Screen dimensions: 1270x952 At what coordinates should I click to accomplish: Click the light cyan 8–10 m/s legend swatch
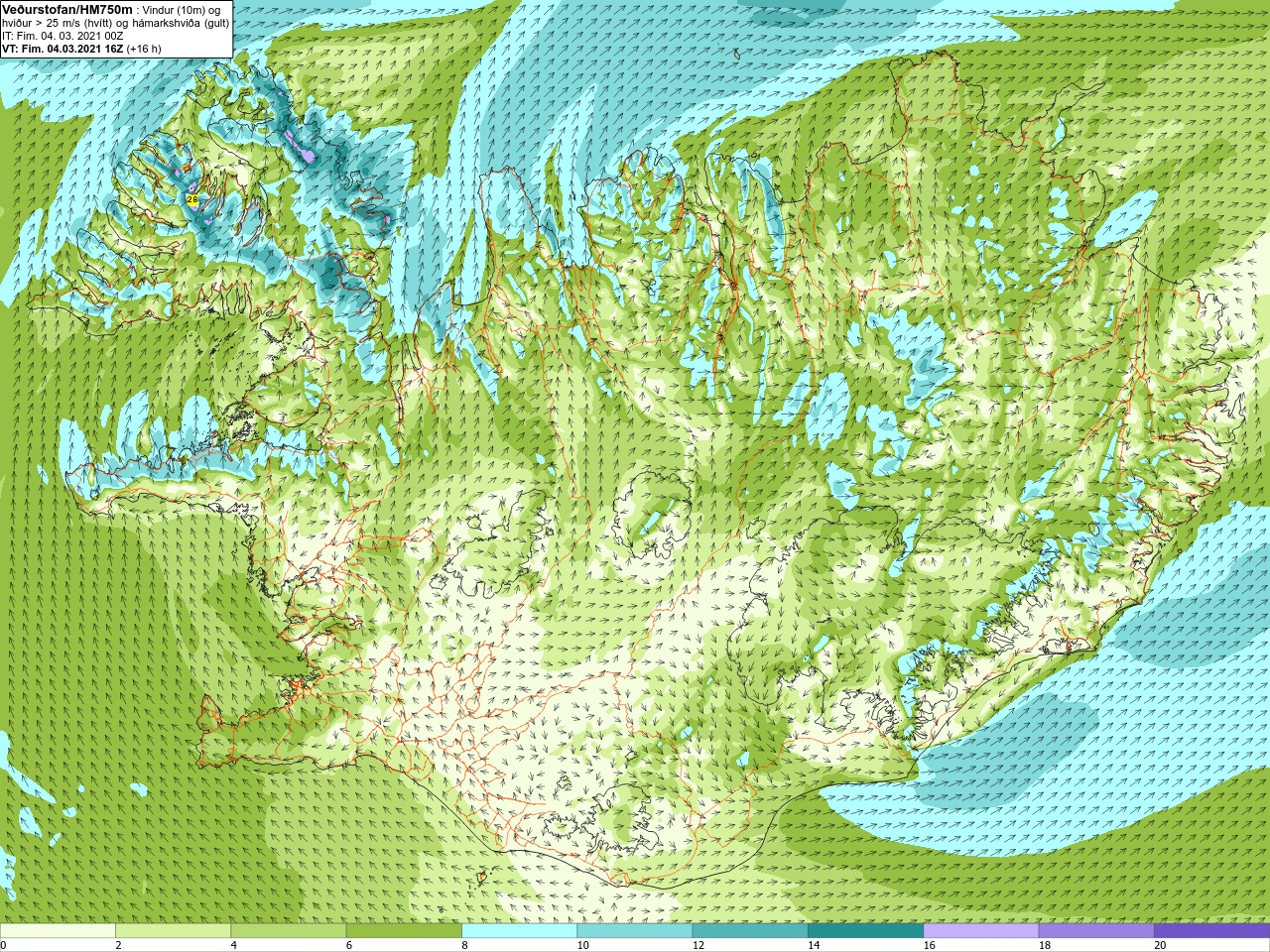coord(519,931)
